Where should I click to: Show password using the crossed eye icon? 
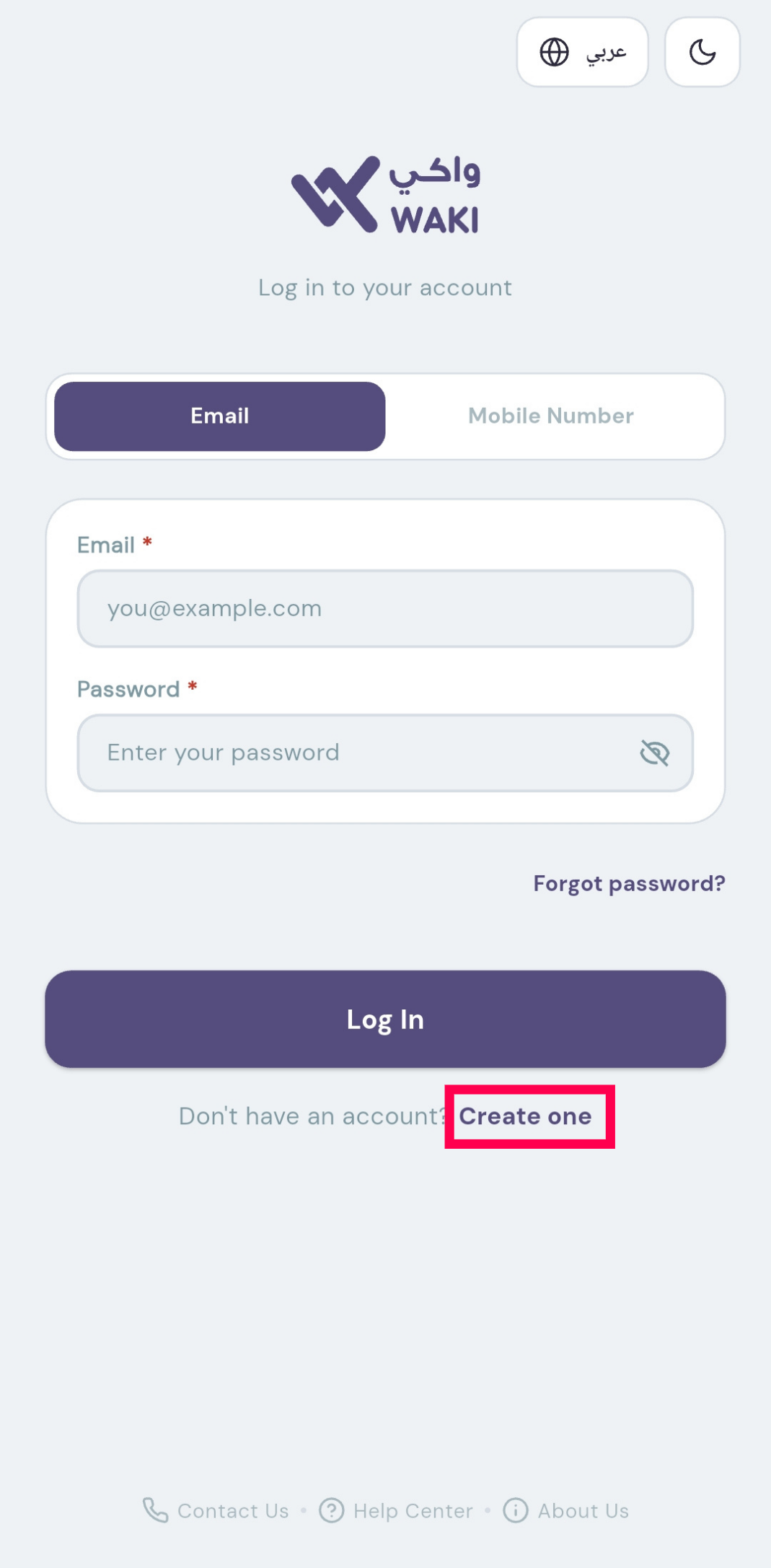pos(654,753)
